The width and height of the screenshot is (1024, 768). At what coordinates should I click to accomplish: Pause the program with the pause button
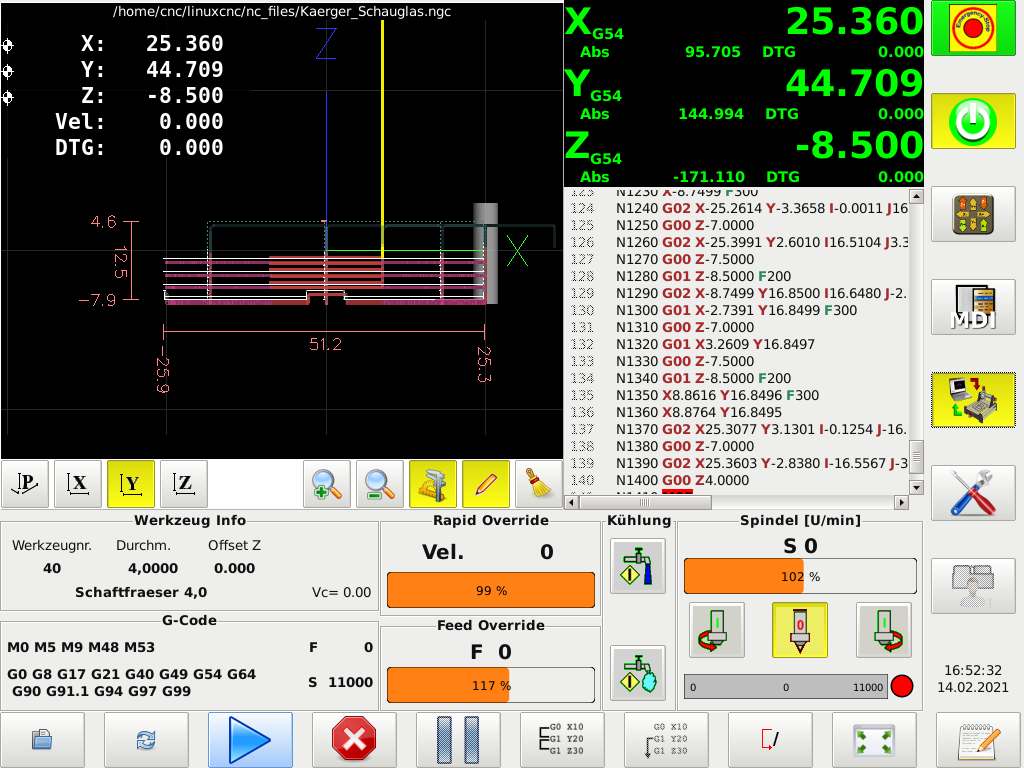[x=458, y=740]
